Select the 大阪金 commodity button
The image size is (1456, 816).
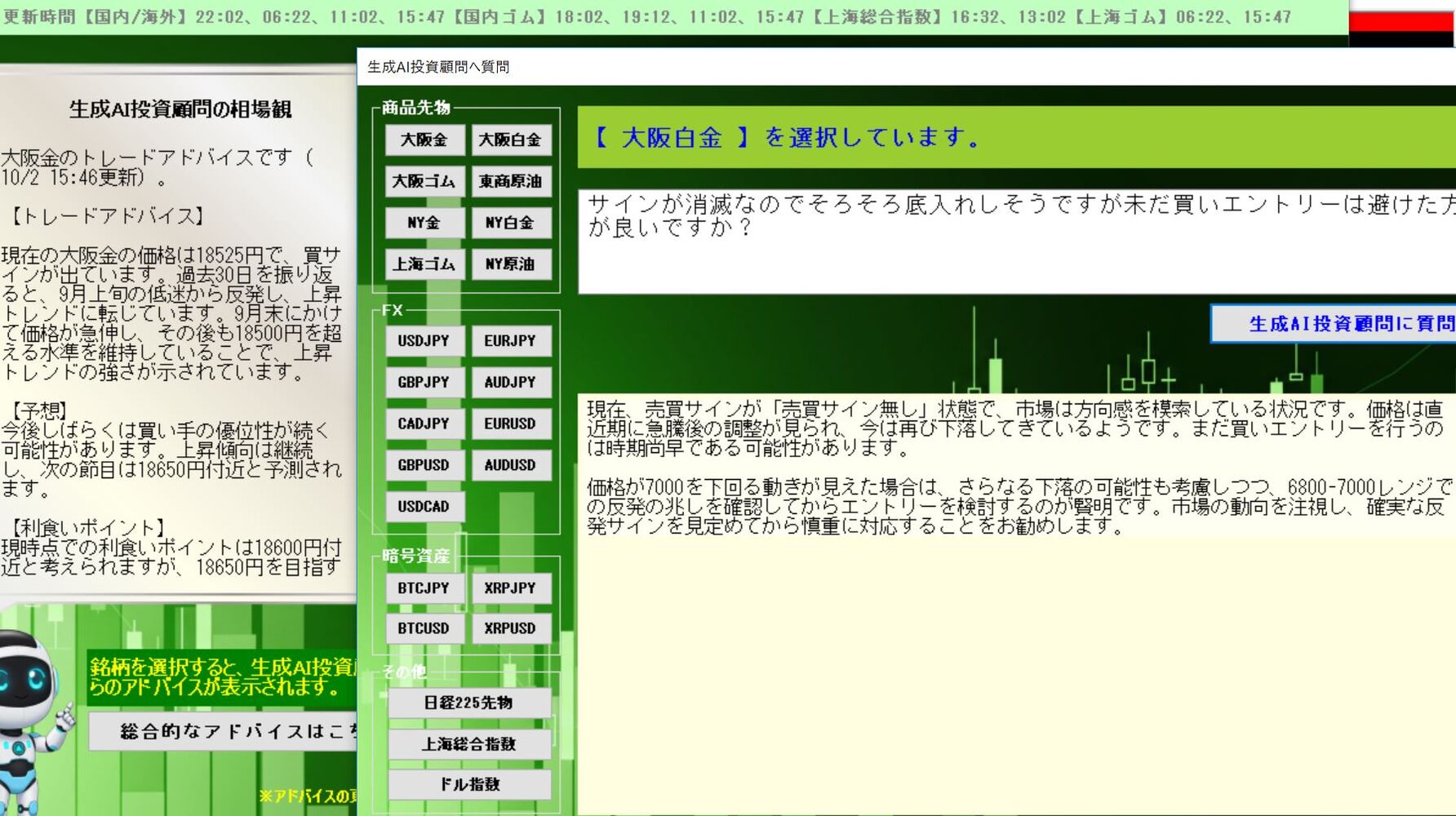pyautogui.click(x=424, y=140)
